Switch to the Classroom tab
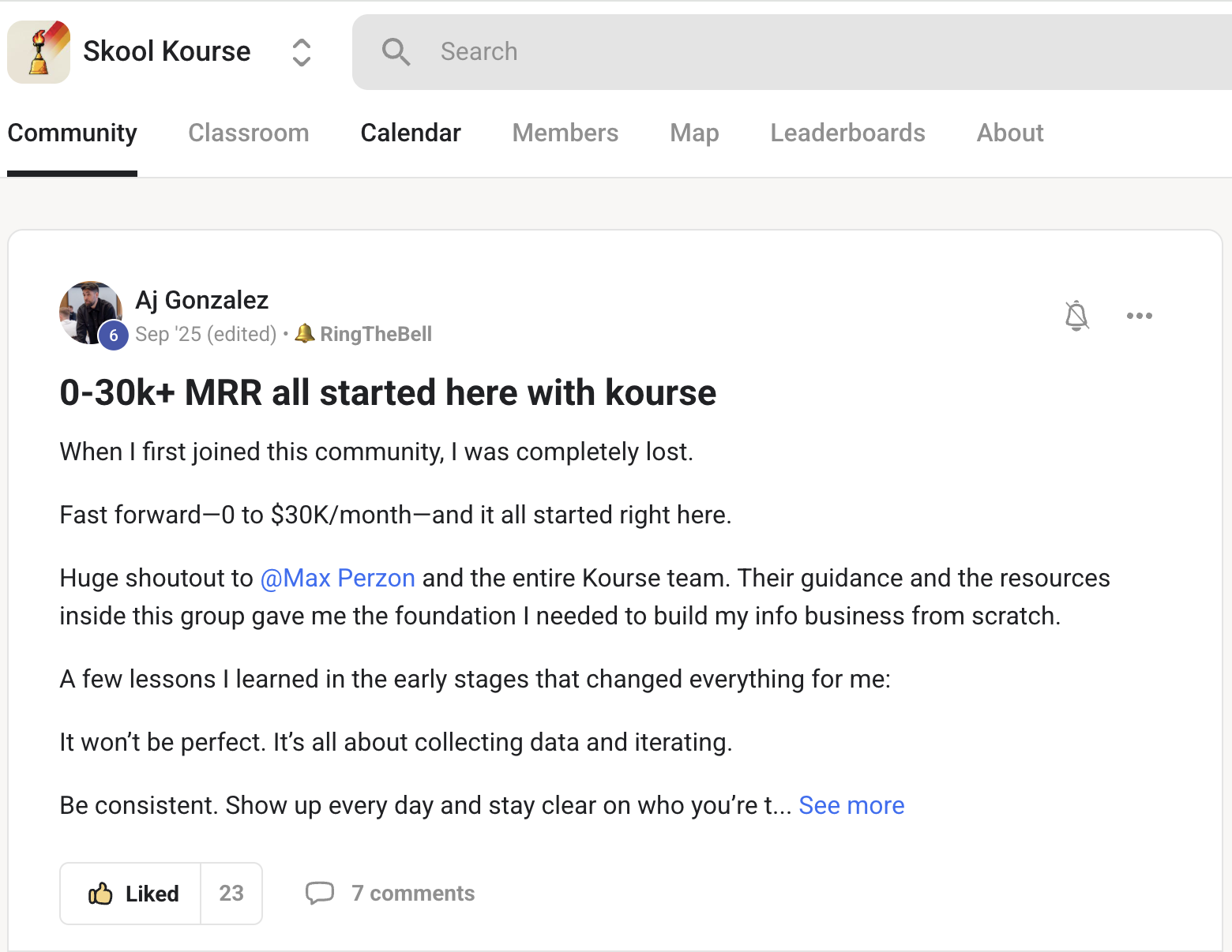This screenshot has height=952, width=1232. pyautogui.click(x=249, y=133)
